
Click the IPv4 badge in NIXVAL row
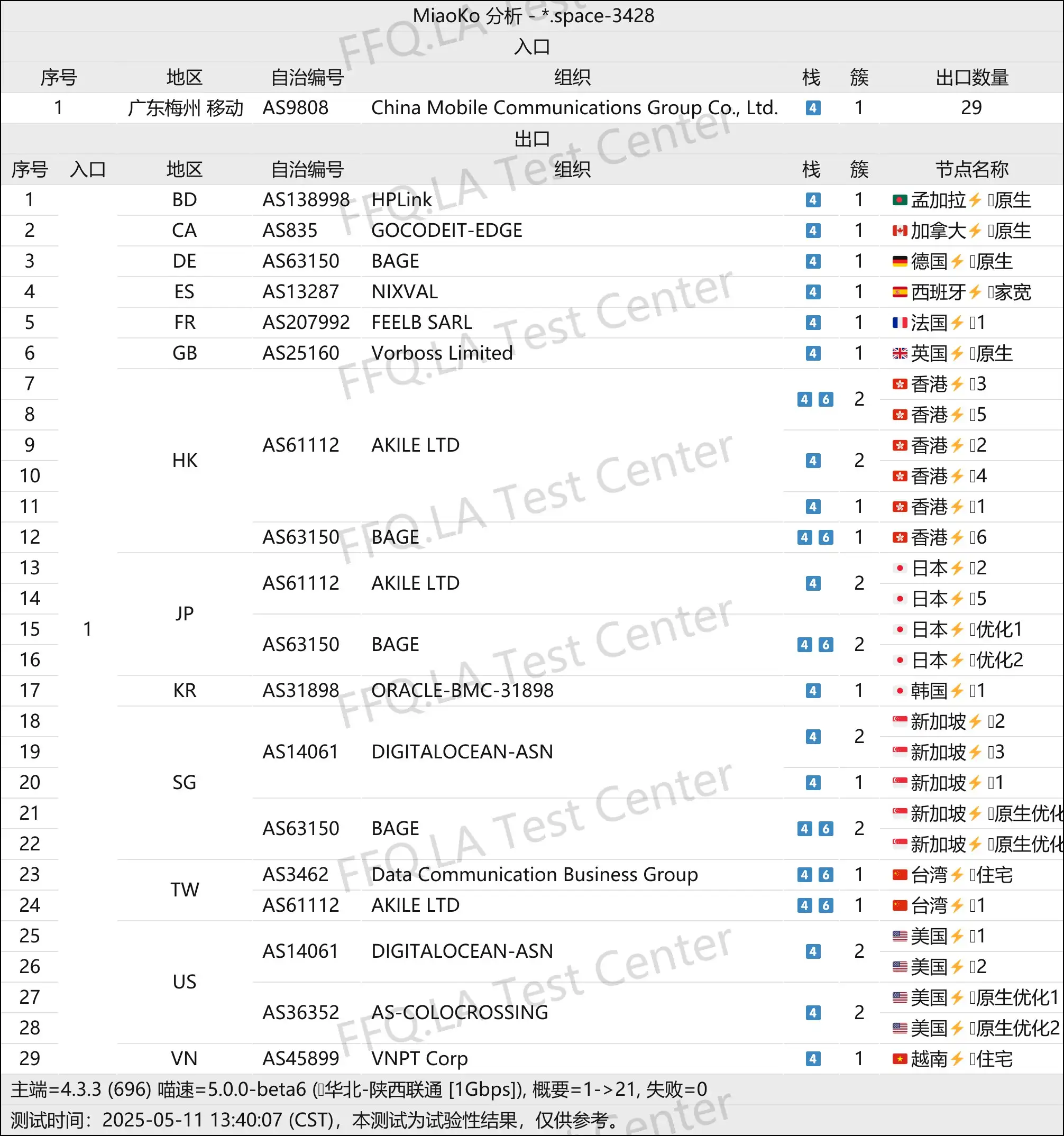(x=813, y=292)
